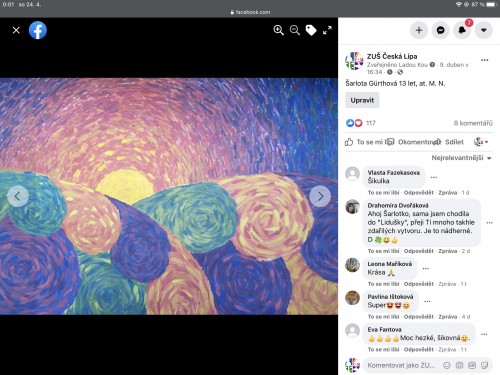
Task: Attach a photo to the comment
Action: (459, 365)
